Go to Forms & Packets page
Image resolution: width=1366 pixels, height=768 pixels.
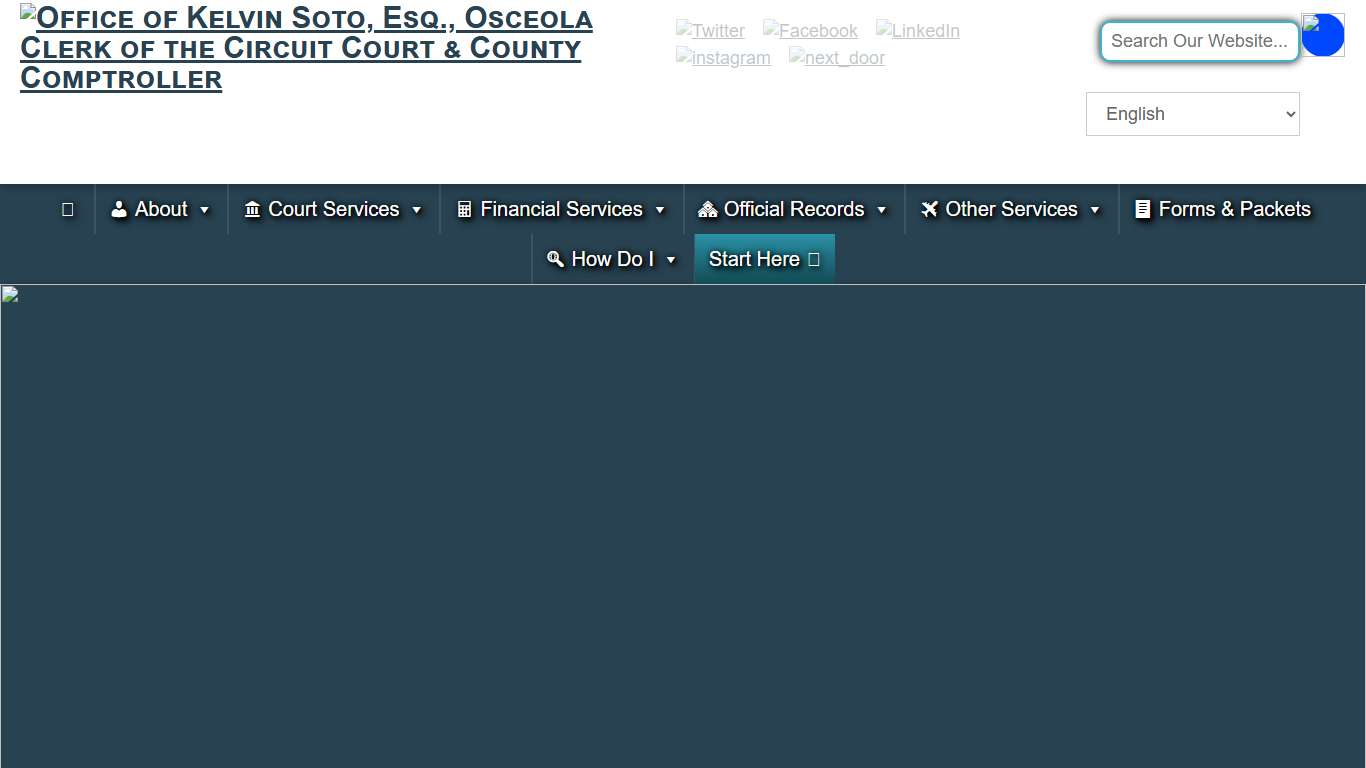click(1234, 209)
